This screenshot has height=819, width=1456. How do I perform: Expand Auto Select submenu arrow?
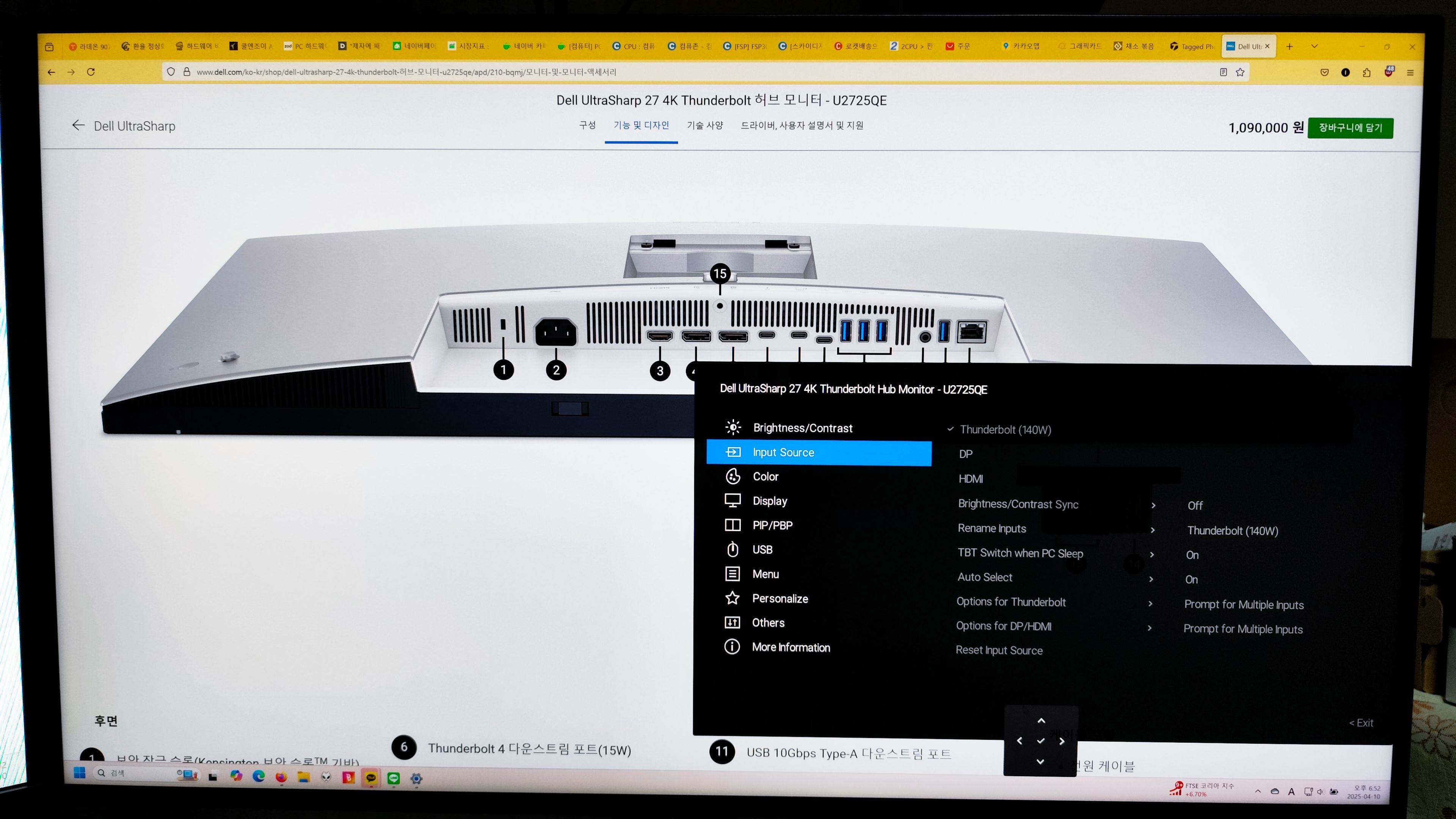pyautogui.click(x=1151, y=579)
